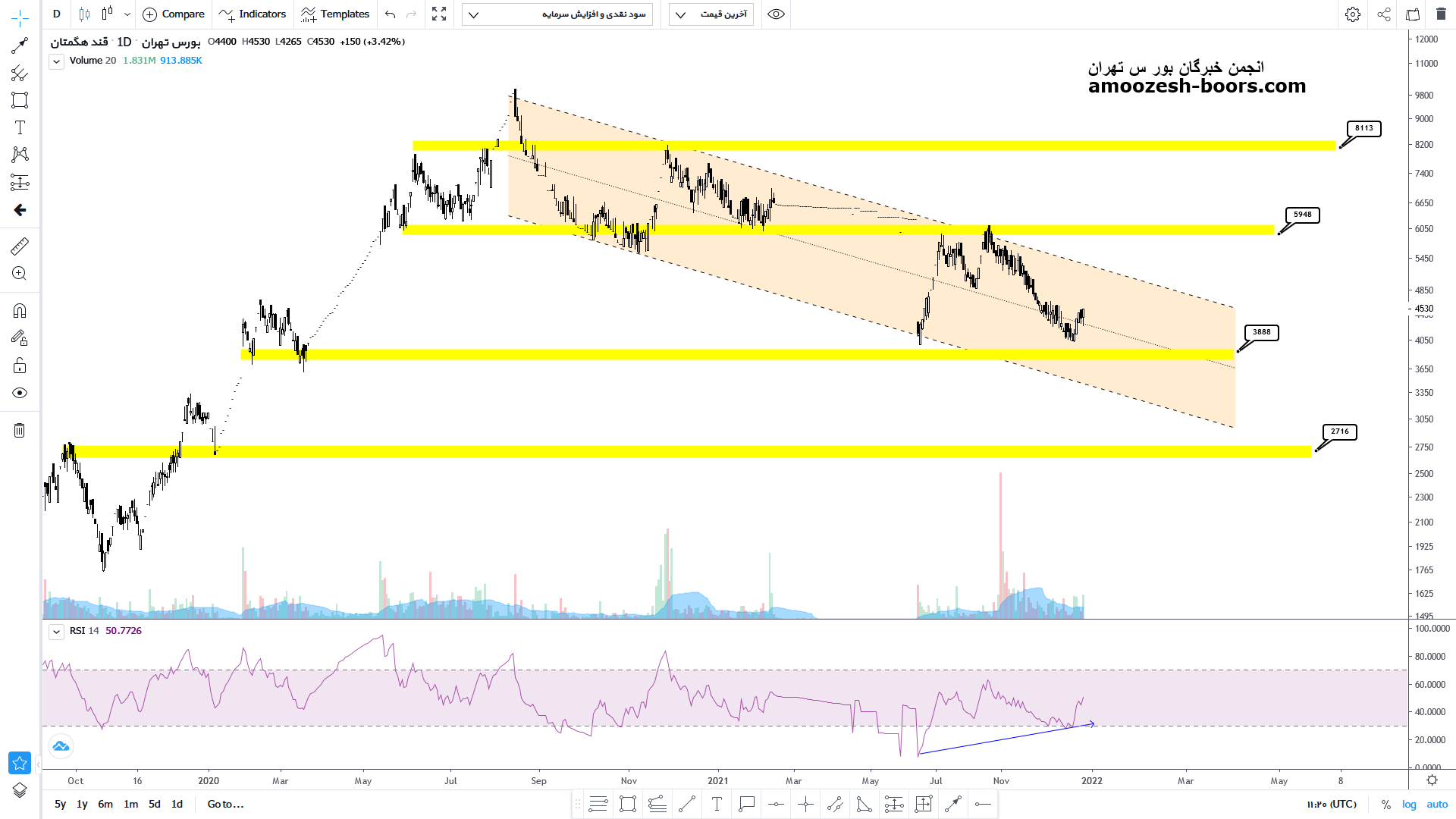1456x819 pixels.
Task: Open the measure ruler tool
Action: (20, 246)
